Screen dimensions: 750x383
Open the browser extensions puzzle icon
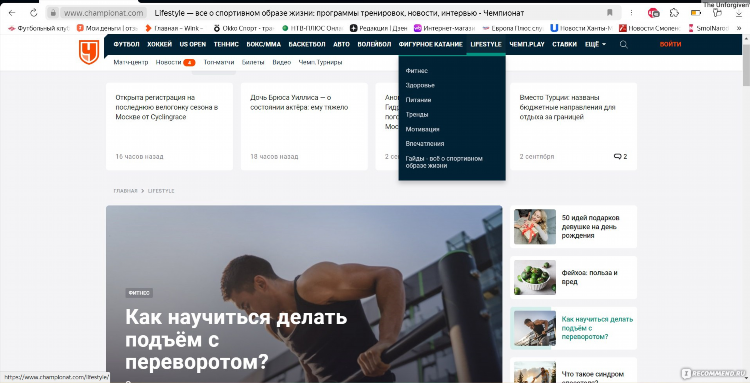[674, 13]
